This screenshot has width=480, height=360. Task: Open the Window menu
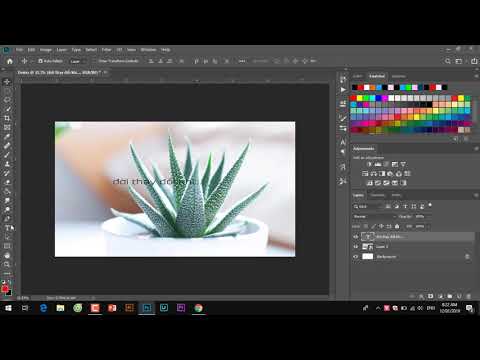(148, 50)
